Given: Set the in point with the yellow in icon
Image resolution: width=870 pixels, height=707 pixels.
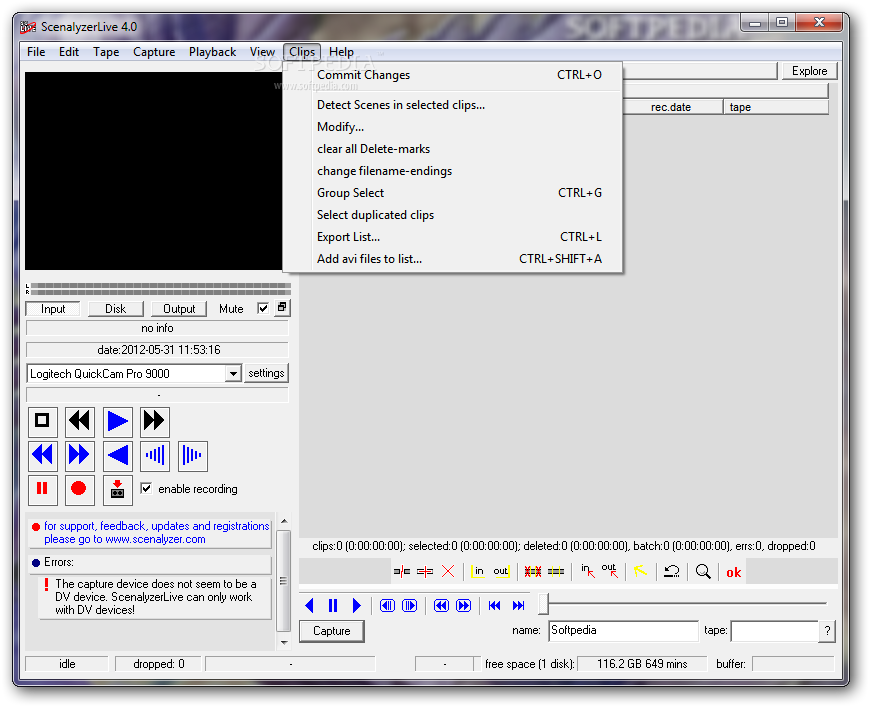Looking at the screenshot, I should (x=478, y=571).
